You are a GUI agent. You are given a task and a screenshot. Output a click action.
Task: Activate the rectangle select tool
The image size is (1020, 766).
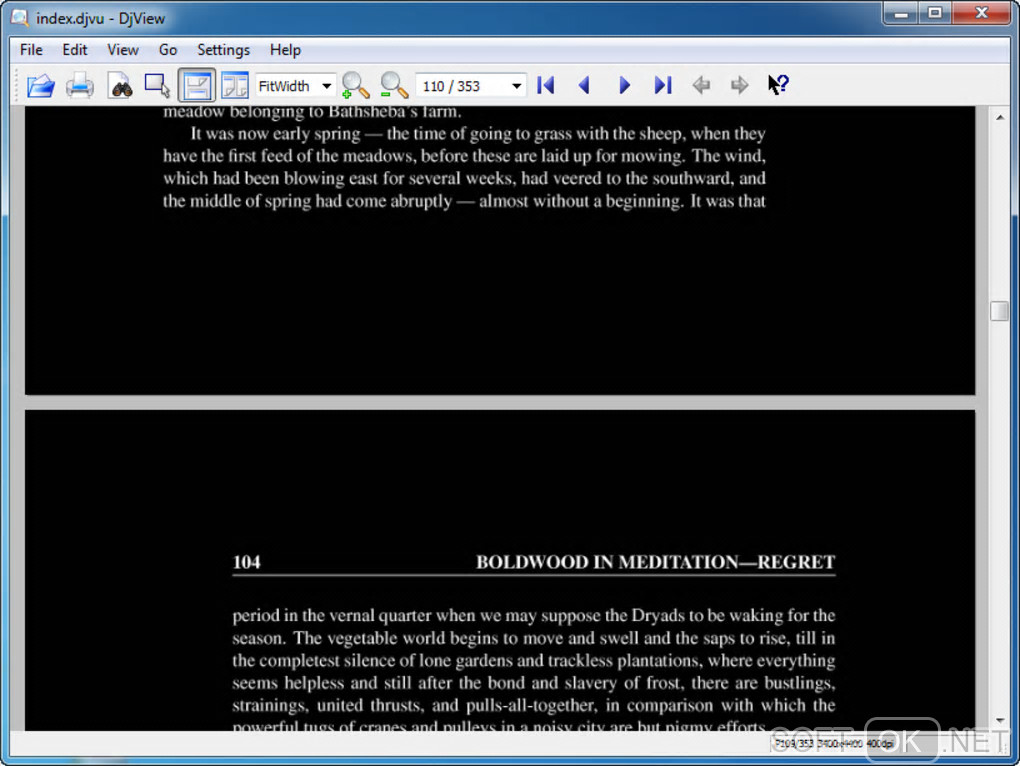point(157,85)
